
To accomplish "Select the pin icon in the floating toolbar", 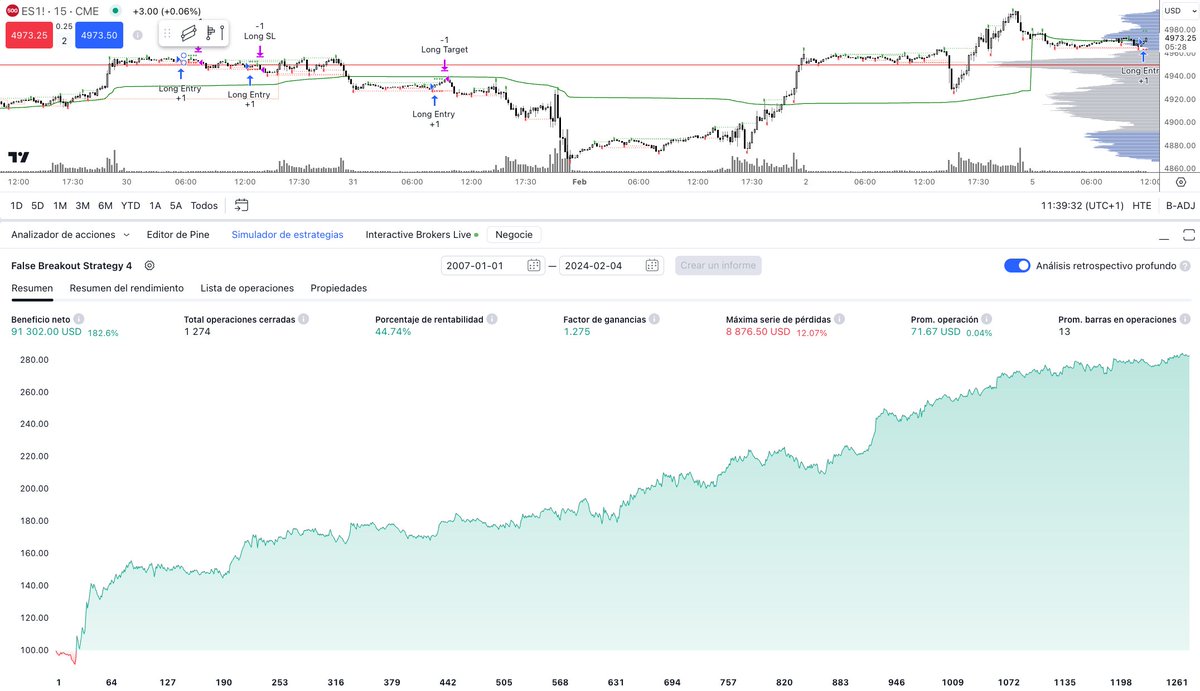I will pos(223,32).
